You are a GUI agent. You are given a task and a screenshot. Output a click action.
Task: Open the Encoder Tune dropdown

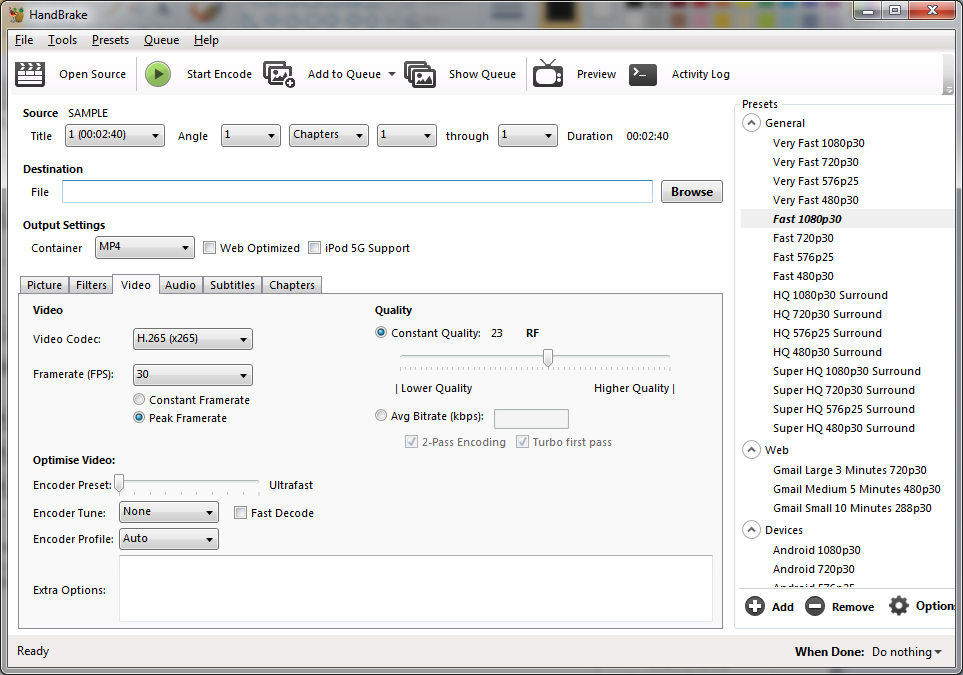click(169, 512)
